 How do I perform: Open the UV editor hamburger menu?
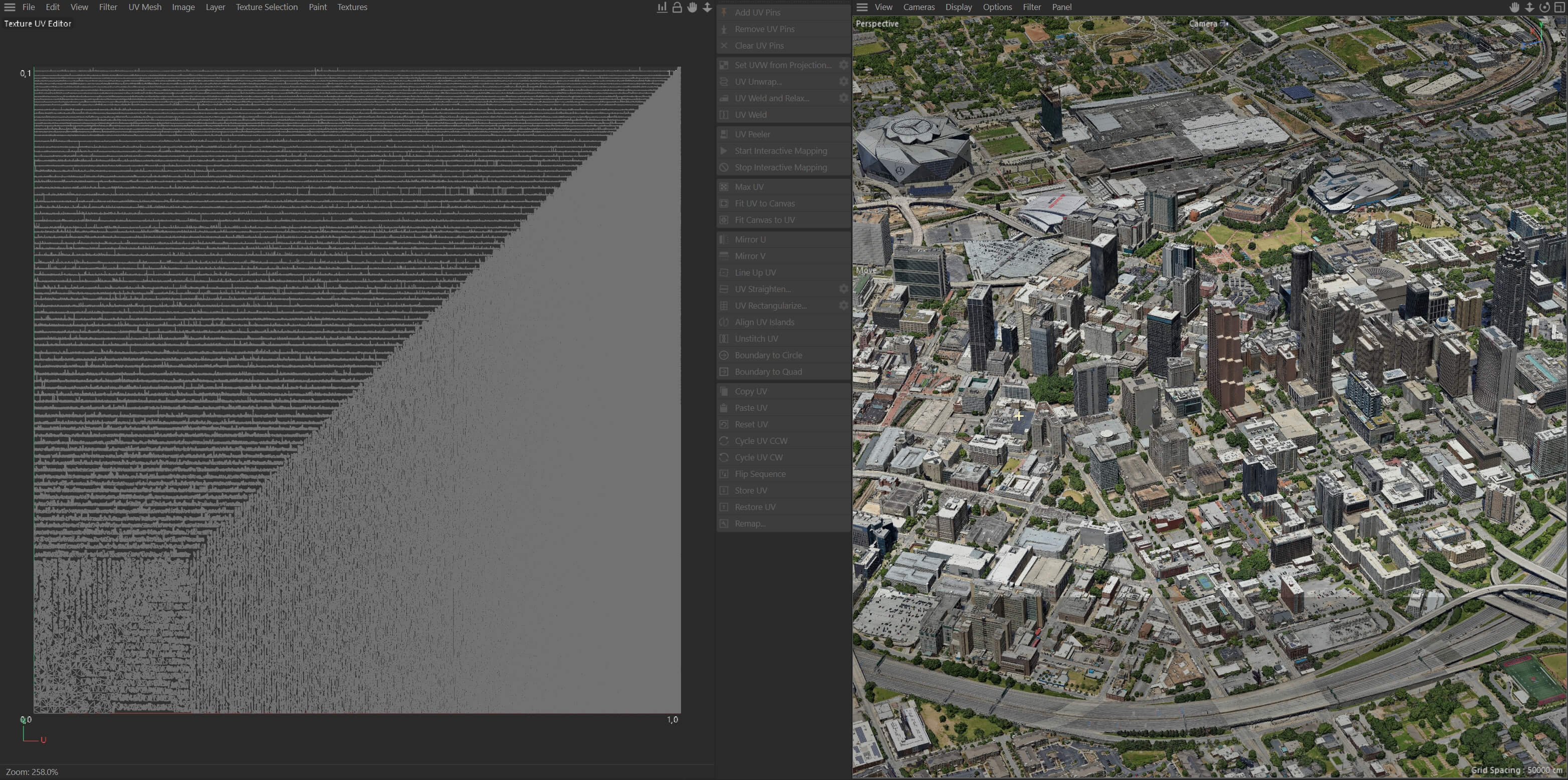coord(10,8)
